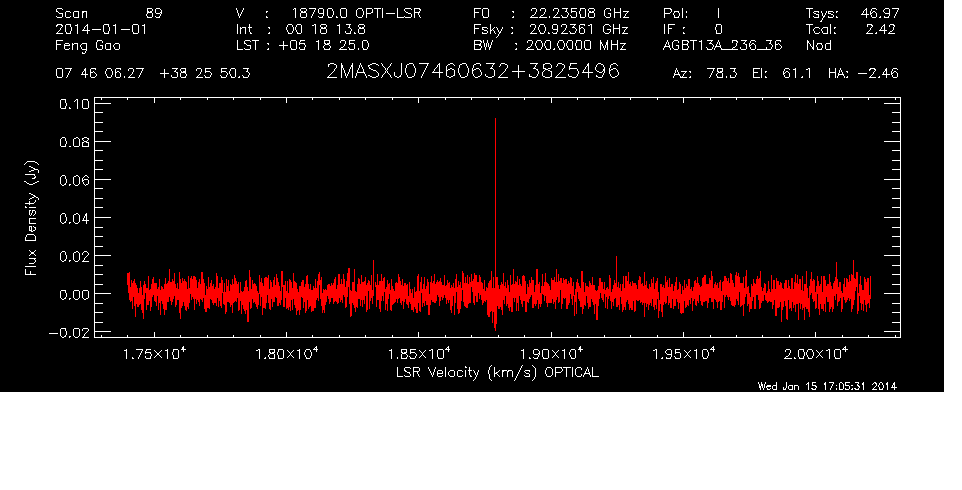Click the y-axis tick label 0.02
Viewport: 962px width, 490px height.
(74, 256)
